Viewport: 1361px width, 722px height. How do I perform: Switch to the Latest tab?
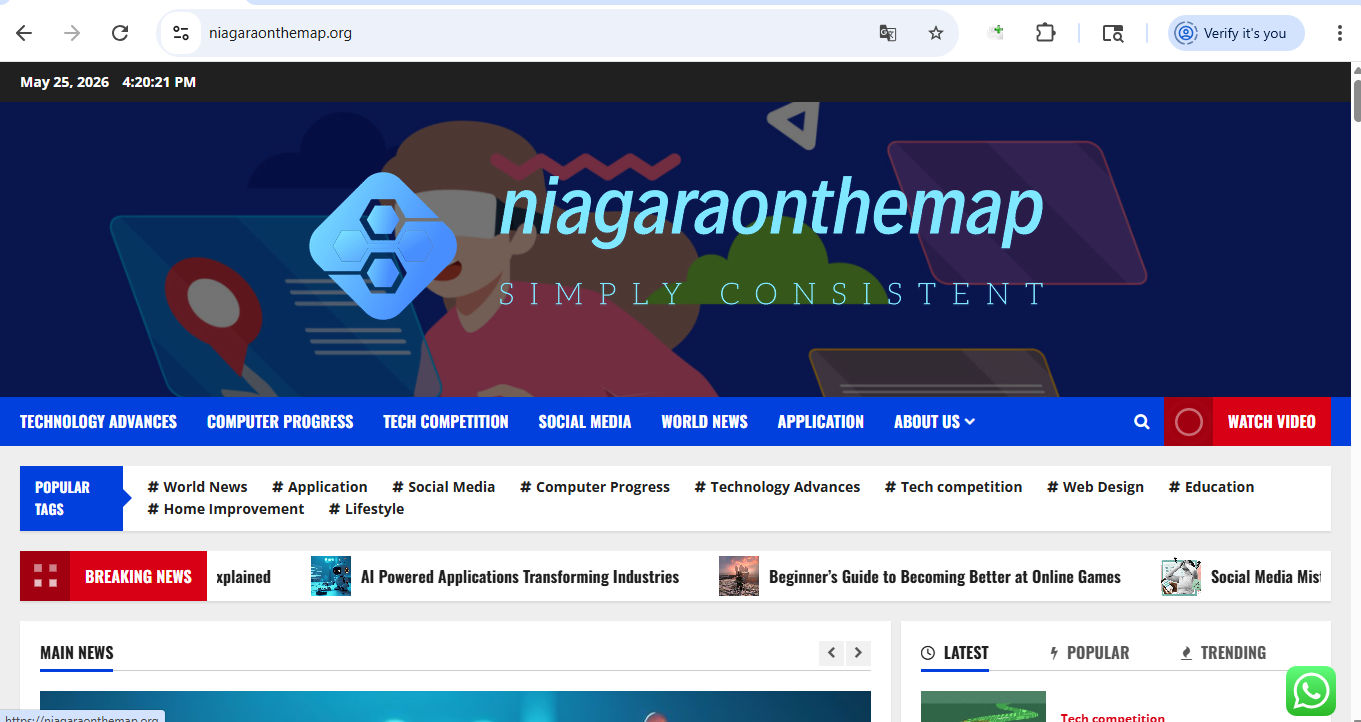[x=955, y=653]
